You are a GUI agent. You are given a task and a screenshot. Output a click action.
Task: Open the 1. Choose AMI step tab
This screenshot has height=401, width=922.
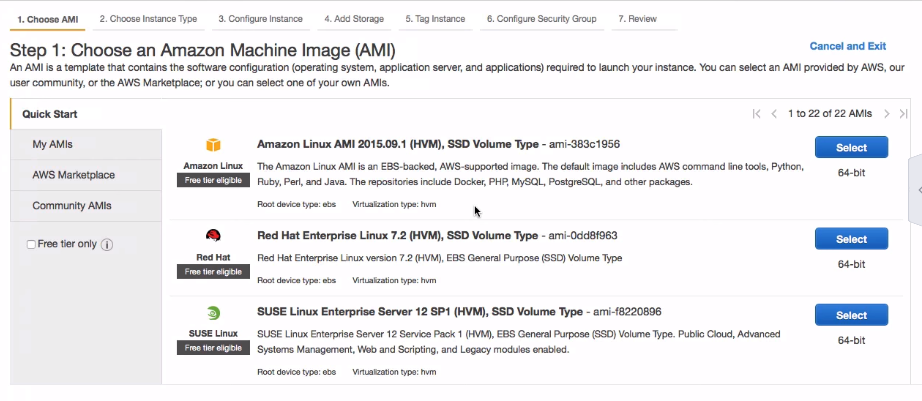click(48, 19)
